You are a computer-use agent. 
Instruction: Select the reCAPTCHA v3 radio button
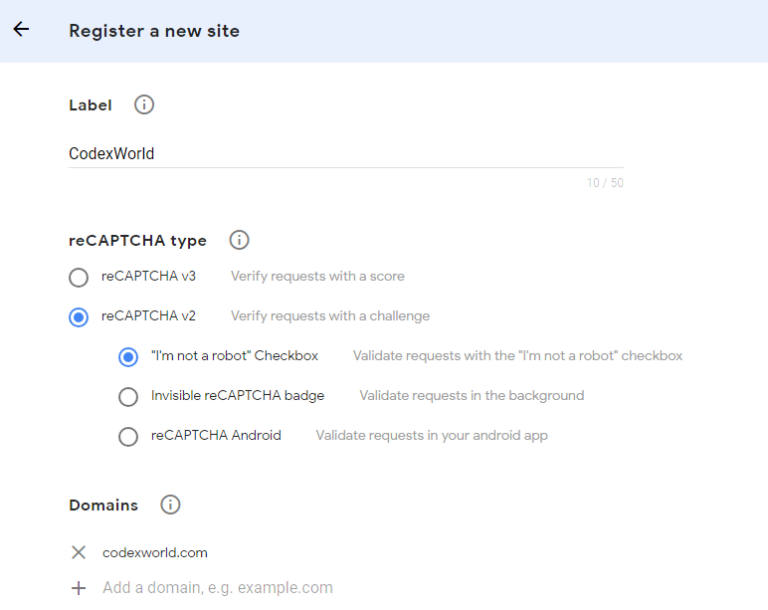(x=78, y=277)
